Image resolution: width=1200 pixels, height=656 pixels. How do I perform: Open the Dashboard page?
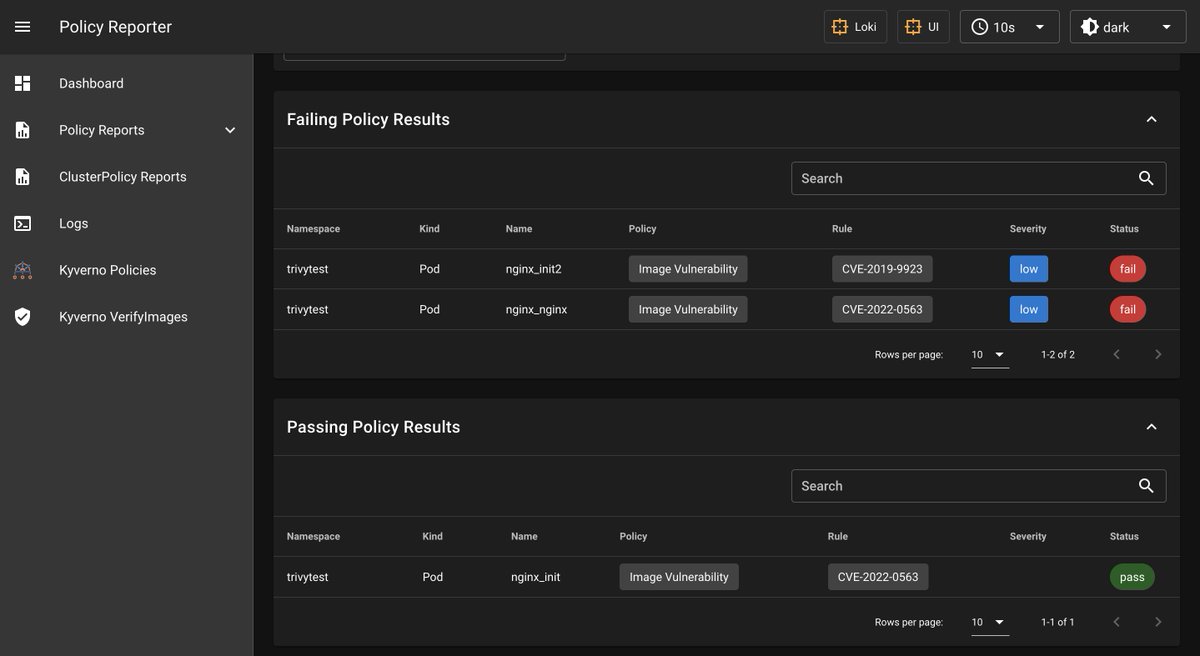coord(126,84)
